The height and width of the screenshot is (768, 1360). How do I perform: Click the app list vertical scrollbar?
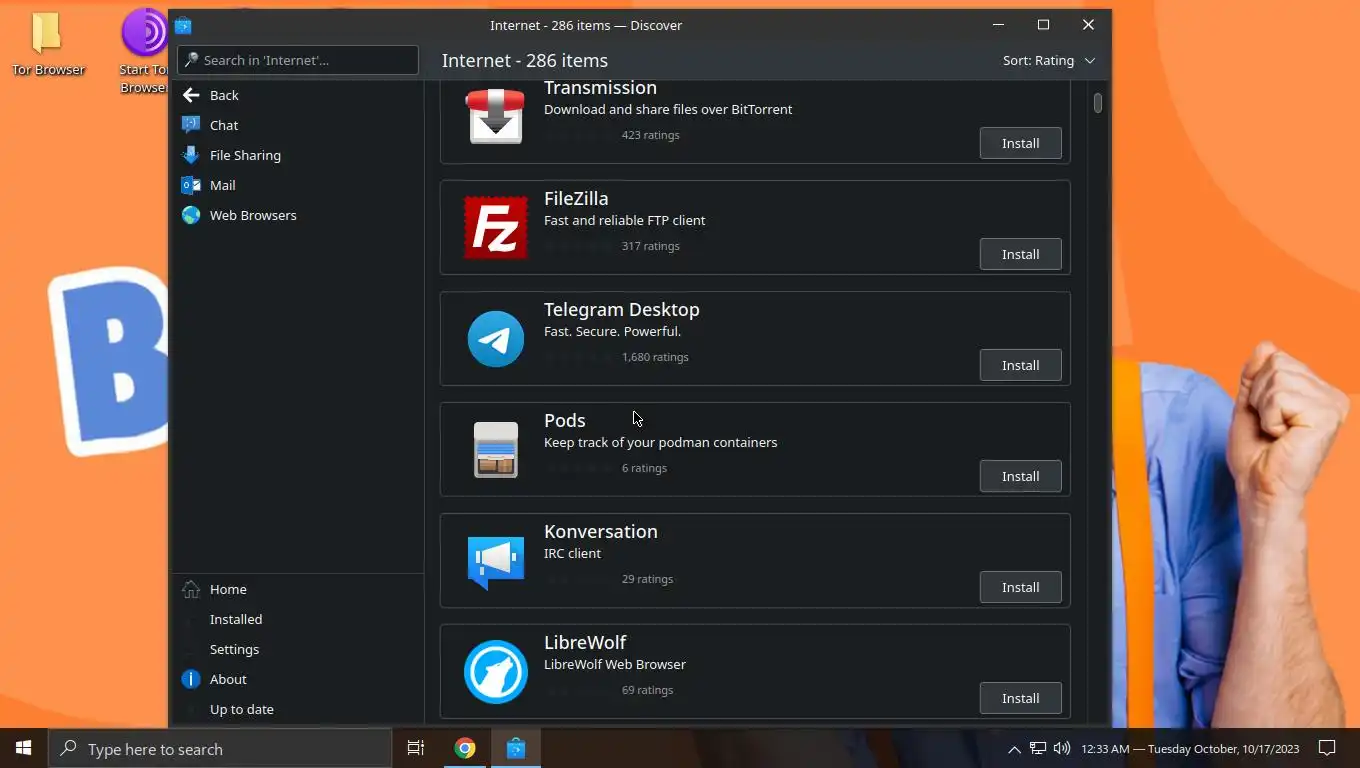[1097, 103]
